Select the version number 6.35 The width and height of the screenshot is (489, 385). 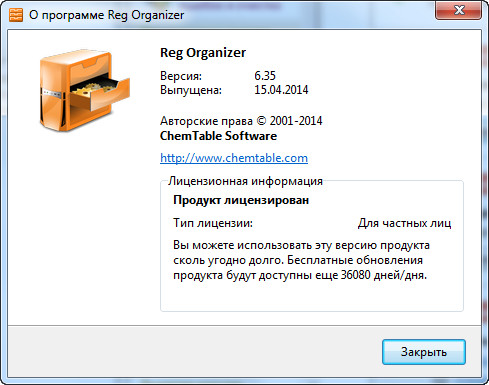(265, 76)
